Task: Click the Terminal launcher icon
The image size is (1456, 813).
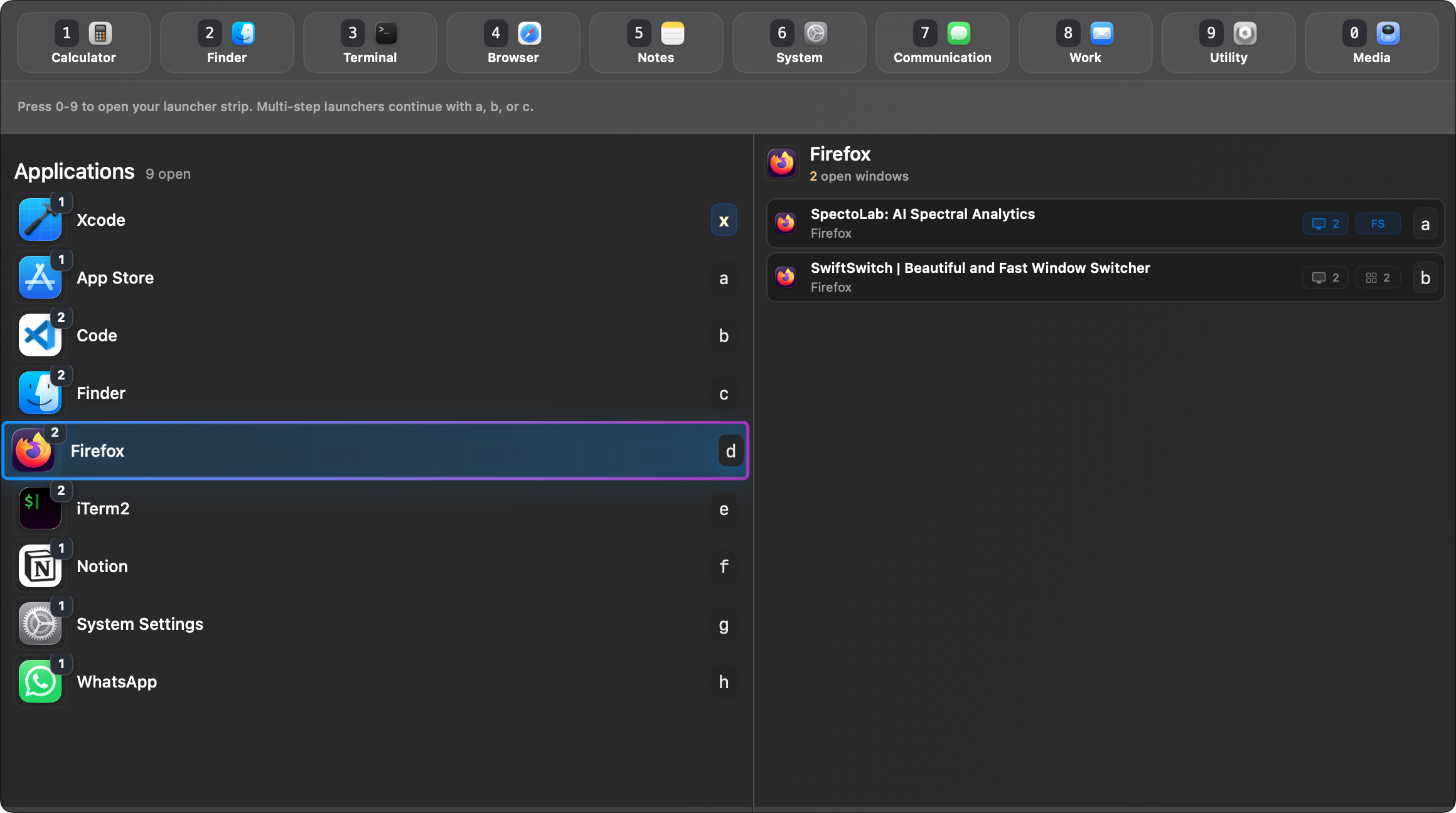Action: [x=387, y=33]
